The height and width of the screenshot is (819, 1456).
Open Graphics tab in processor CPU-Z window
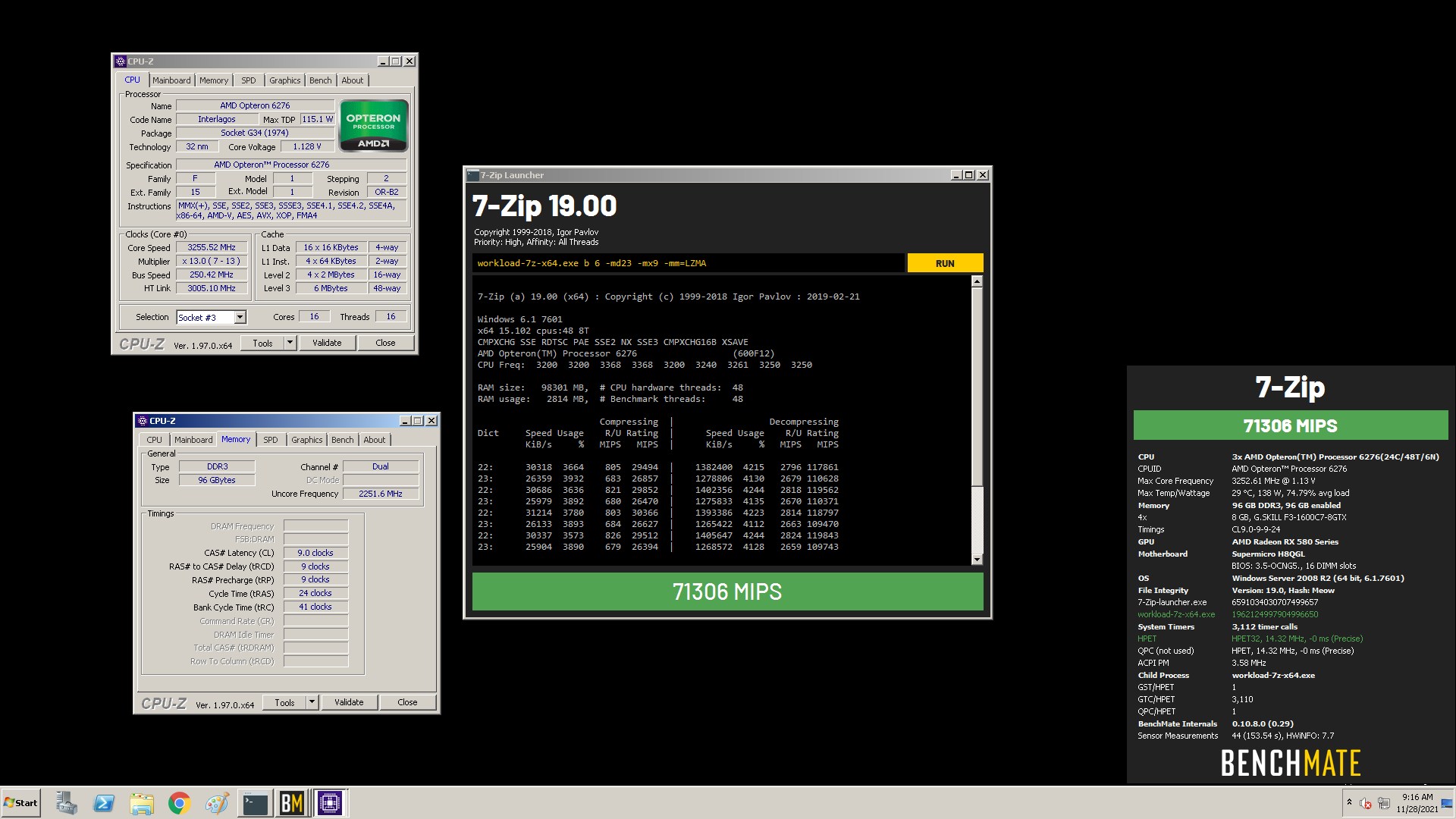(x=285, y=80)
